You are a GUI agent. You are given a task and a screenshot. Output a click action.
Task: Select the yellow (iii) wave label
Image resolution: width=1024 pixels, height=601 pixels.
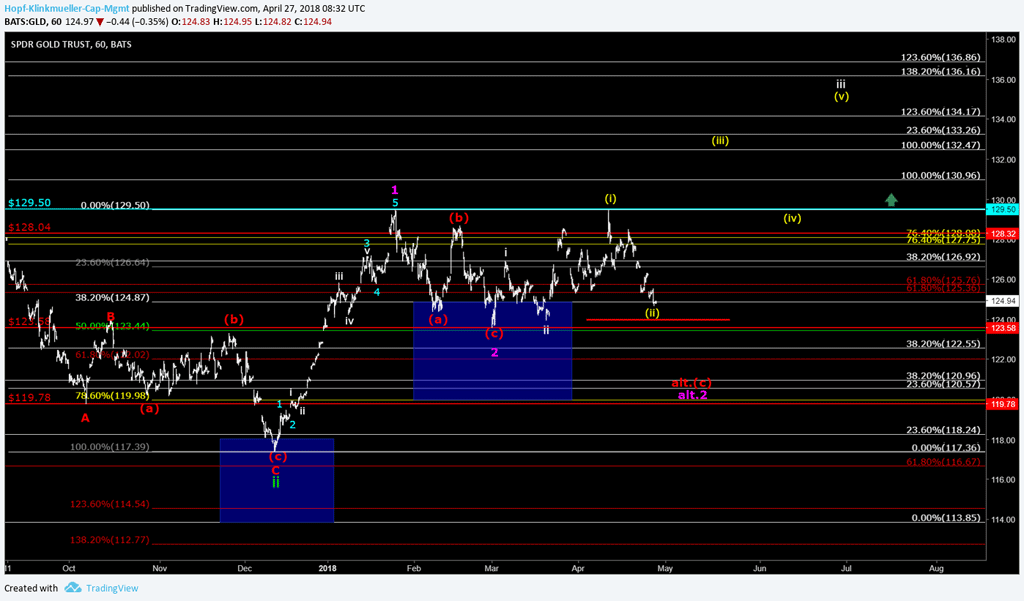pos(720,141)
